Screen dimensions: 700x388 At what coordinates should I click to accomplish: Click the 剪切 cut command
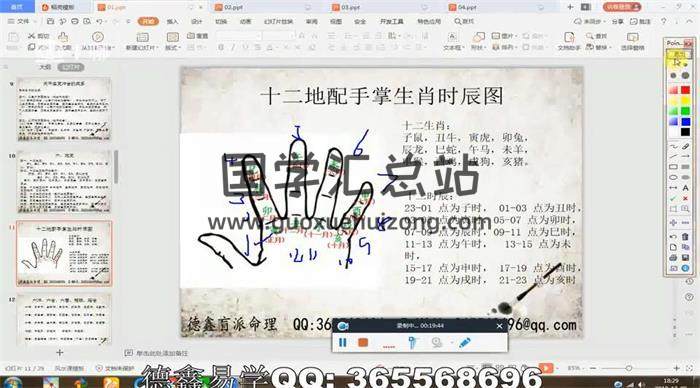click(x=38, y=36)
